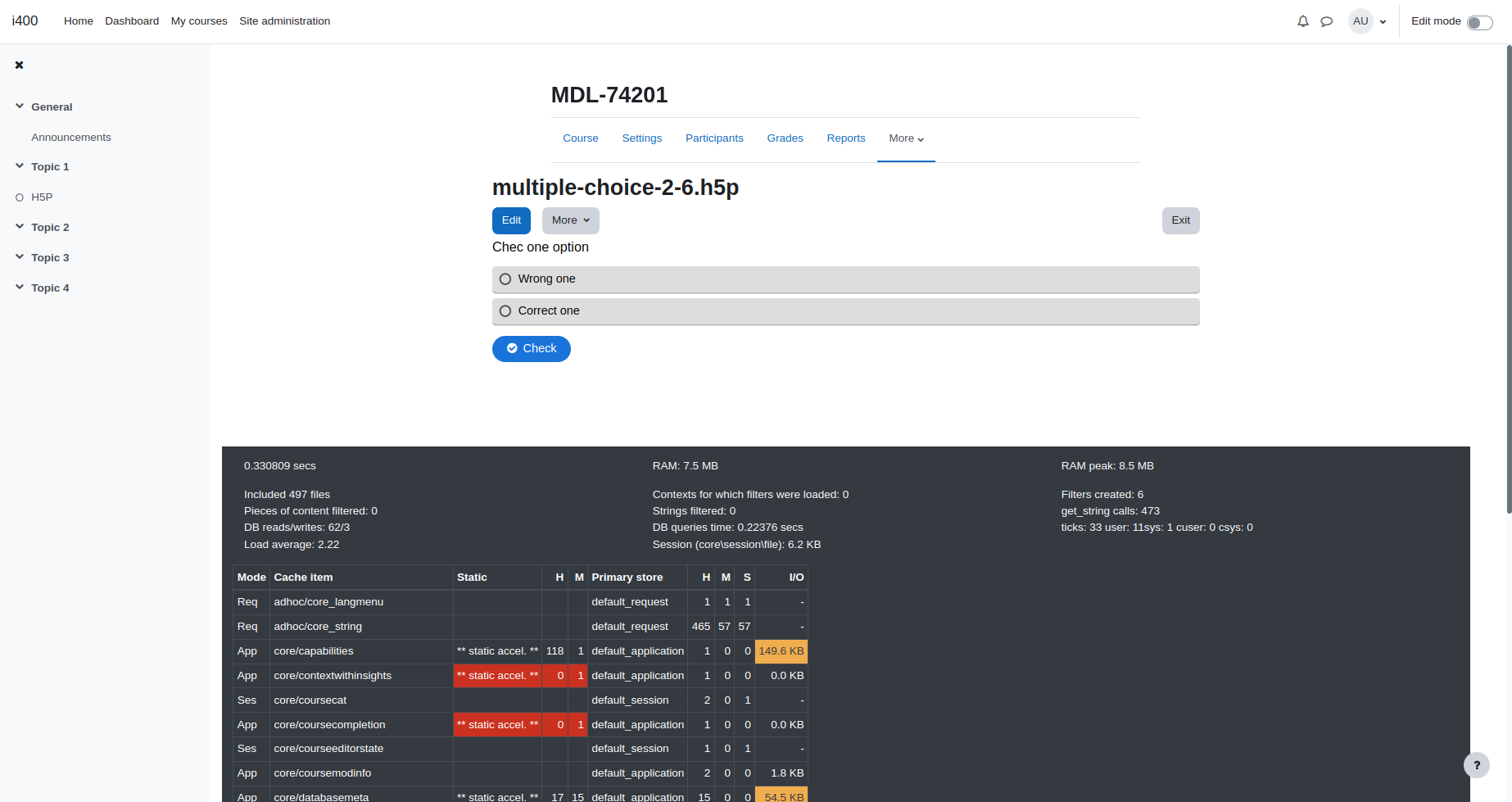Open My courses in top navigation
Viewport: 1512px width, 802px height.
[x=199, y=21]
